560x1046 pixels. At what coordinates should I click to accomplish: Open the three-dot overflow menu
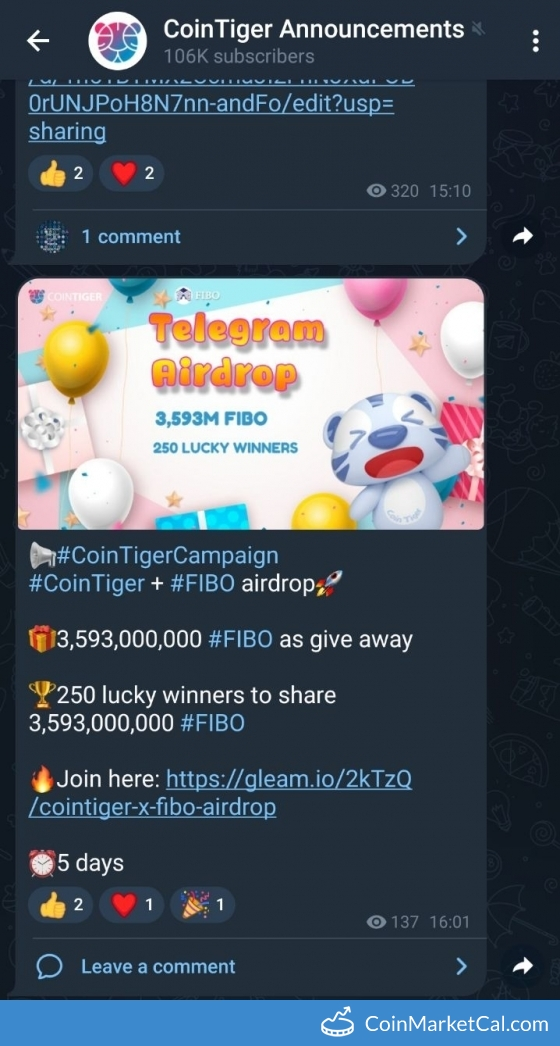click(535, 41)
